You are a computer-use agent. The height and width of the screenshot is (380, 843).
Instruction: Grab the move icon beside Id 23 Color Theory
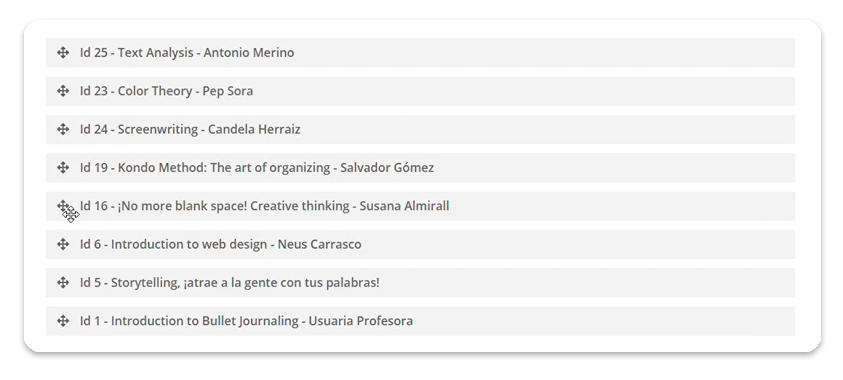click(x=63, y=91)
